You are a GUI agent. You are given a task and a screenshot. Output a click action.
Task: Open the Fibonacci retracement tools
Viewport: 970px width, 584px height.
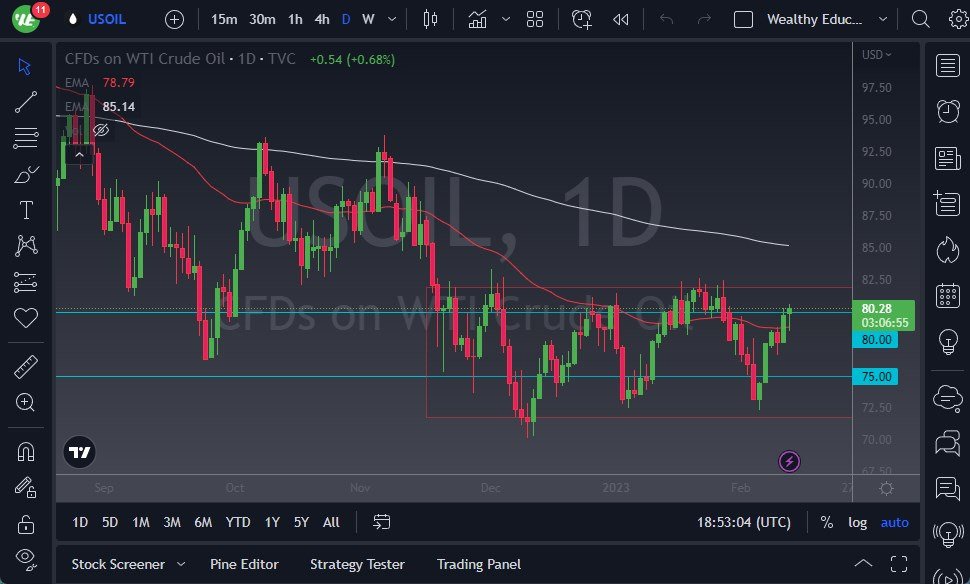25,138
